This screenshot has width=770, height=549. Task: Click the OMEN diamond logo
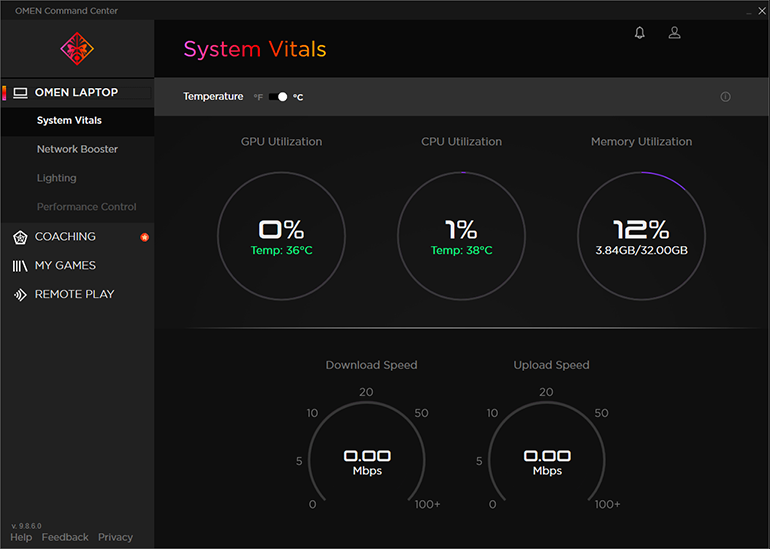77,49
